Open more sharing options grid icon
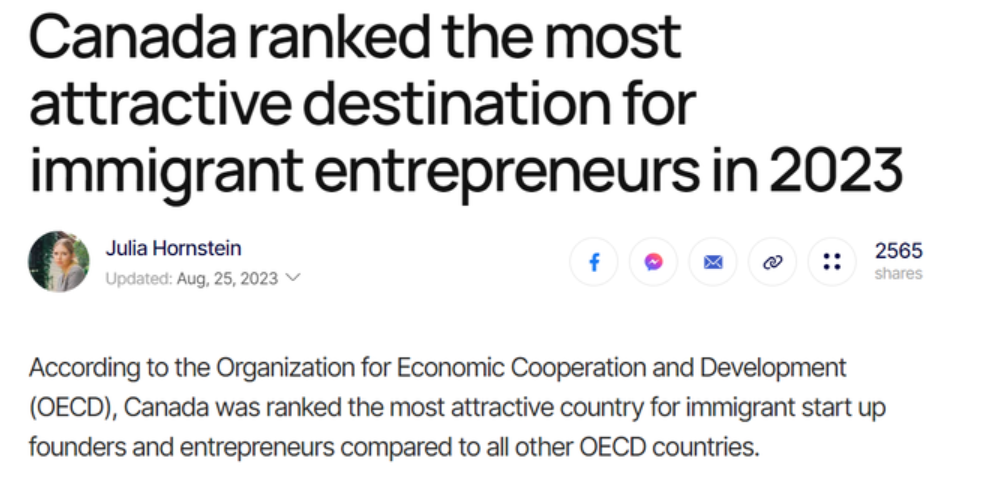981x485 pixels. (x=831, y=262)
